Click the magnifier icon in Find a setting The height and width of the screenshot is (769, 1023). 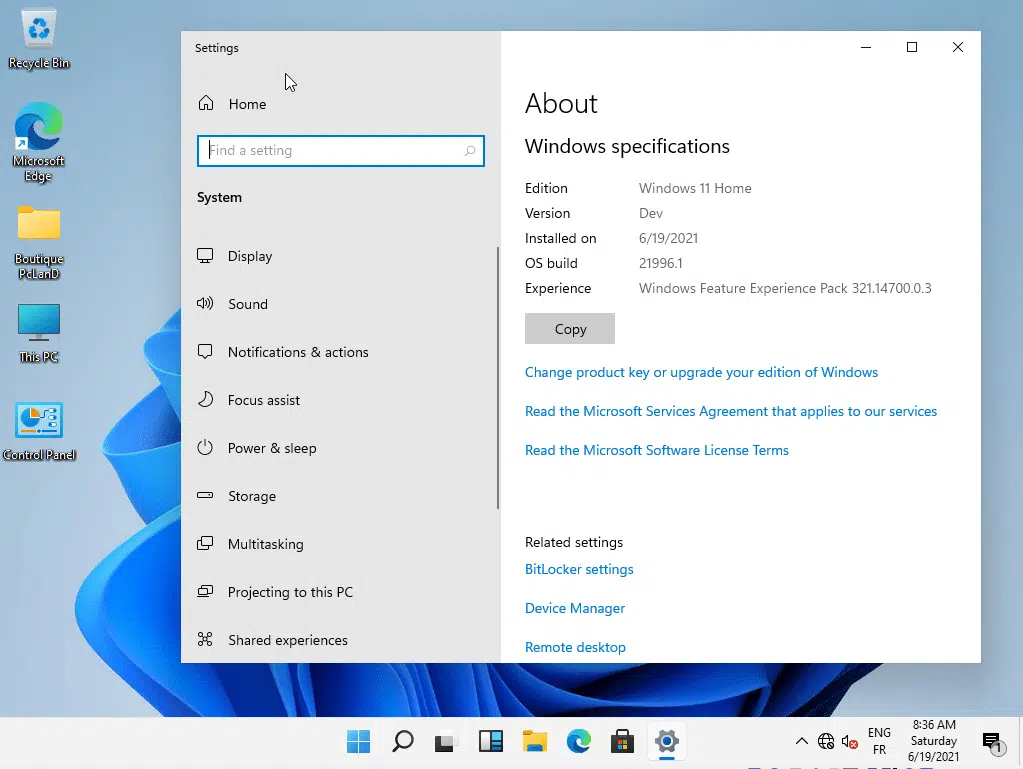point(470,151)
